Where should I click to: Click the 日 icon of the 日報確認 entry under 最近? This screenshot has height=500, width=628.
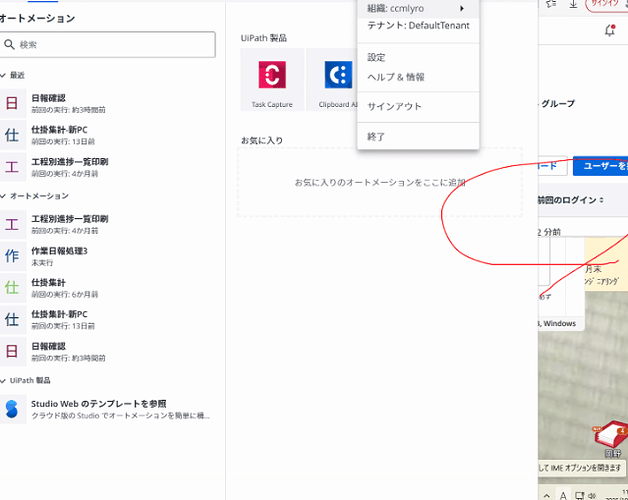tap(12, 103)
